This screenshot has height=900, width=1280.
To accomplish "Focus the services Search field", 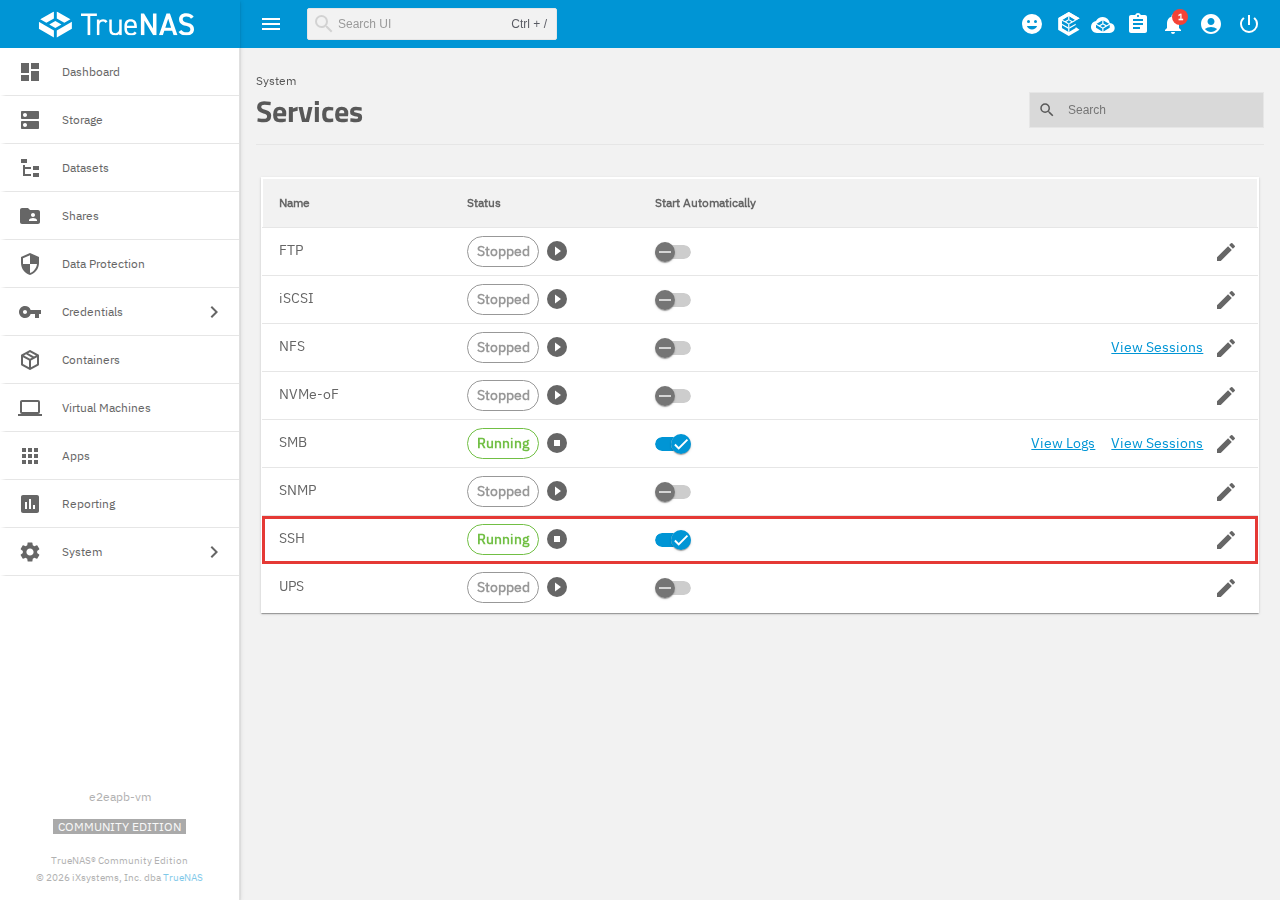I will pos(1146,110).
